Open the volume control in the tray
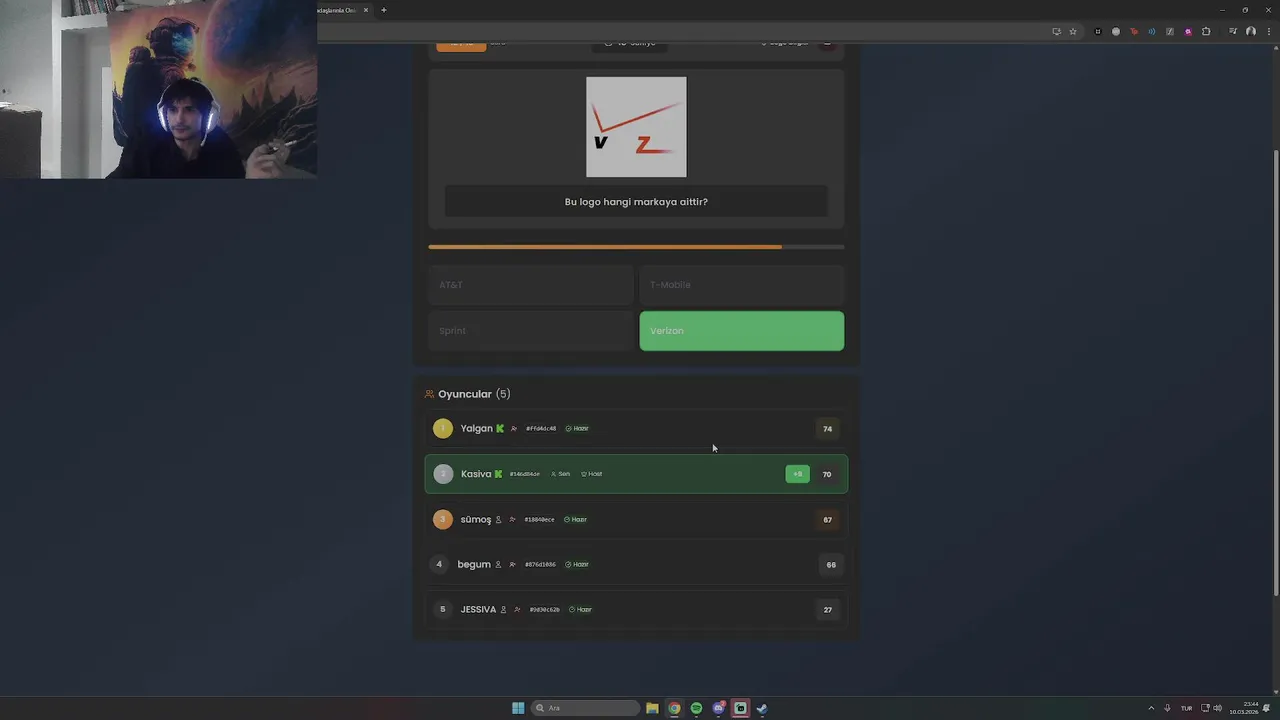1280x720 pixels. [1217, 708]
